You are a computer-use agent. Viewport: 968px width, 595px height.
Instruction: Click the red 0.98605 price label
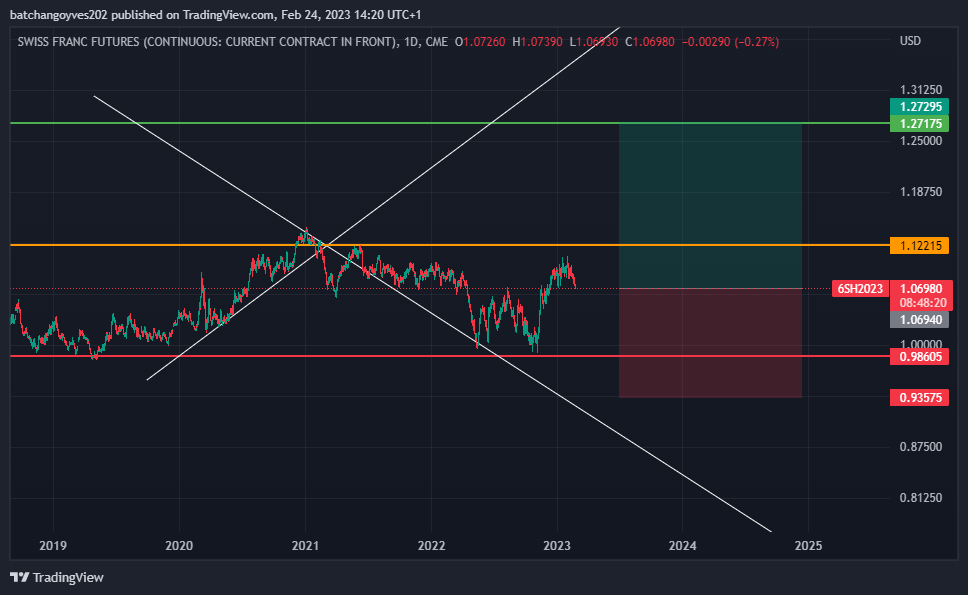[x=919, y=357]
